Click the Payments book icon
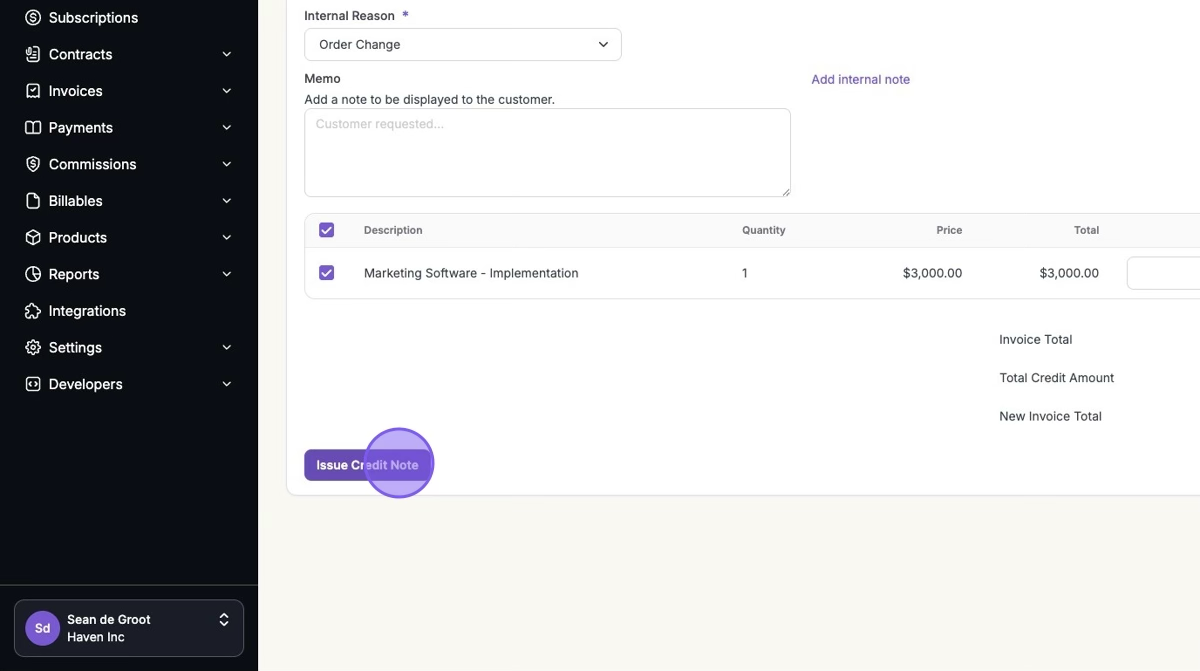This screenshot has height=671, width=1200. 33,128
